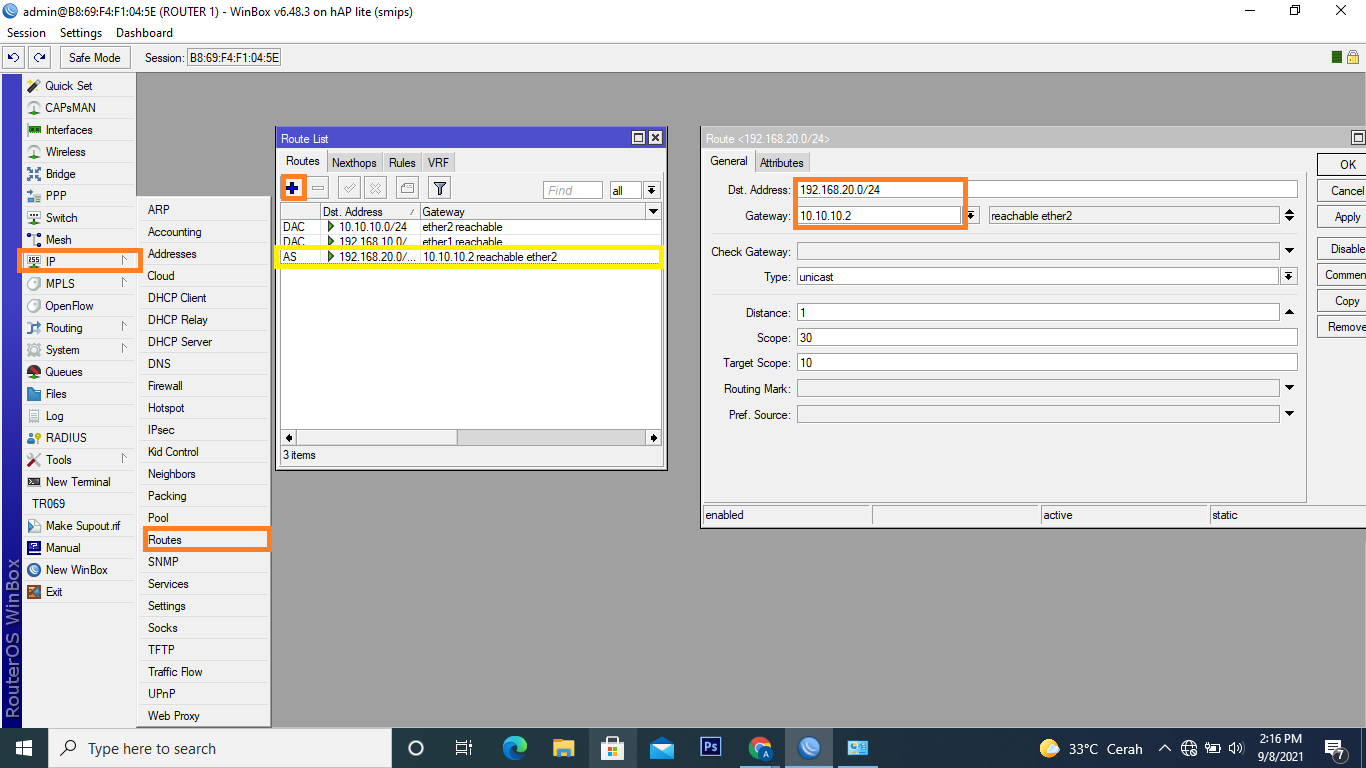The width and height of the screenshot is (1366, 768).
Task: Click the Target Scope input field
Action: [x=1047, y=363]
